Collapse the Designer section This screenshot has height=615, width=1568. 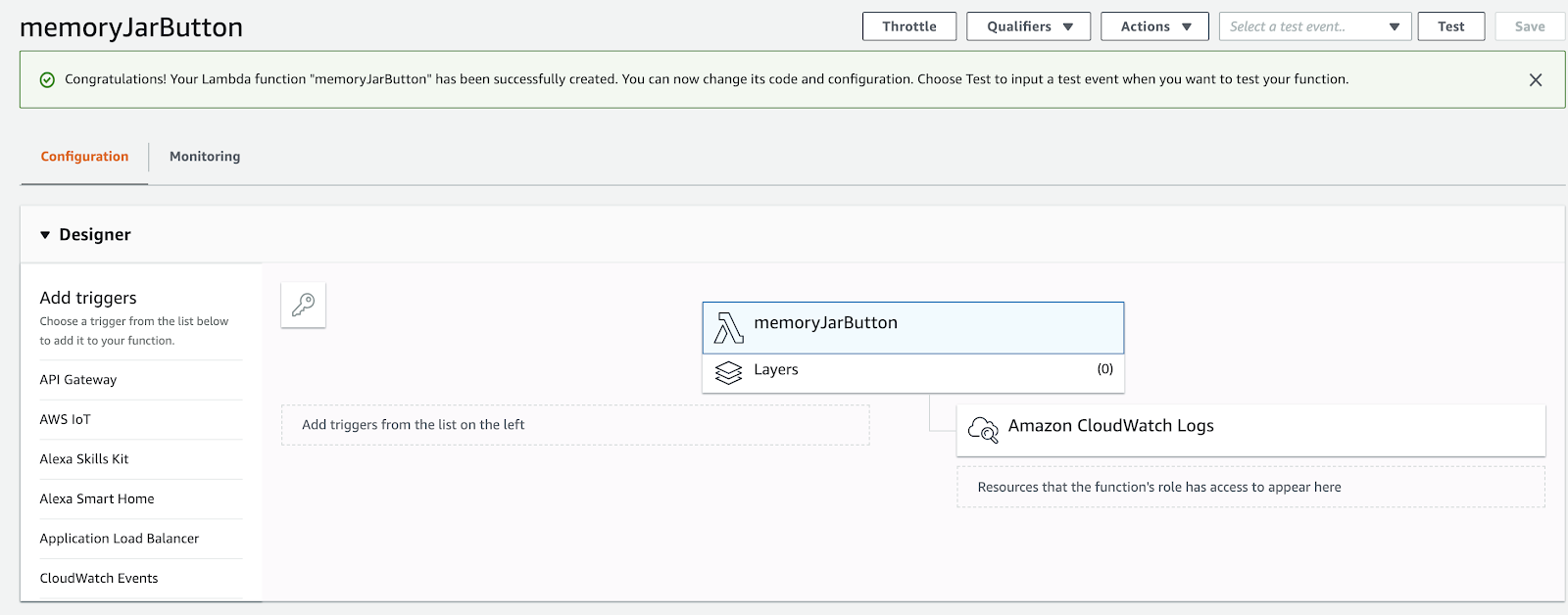45,235
